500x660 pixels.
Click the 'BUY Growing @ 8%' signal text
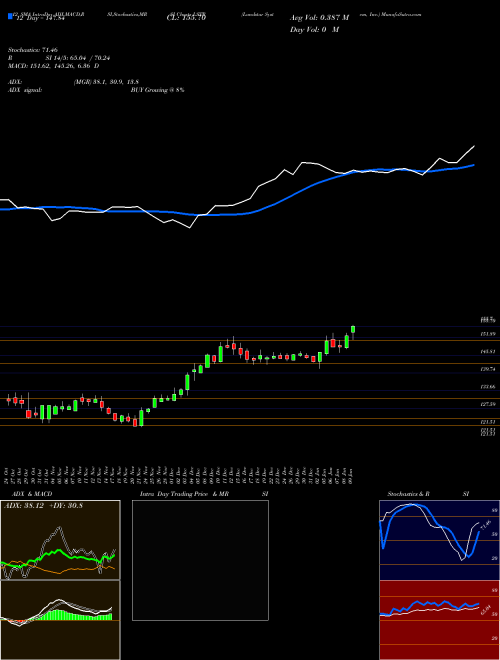pyautogui.click(x=157, y=90)
